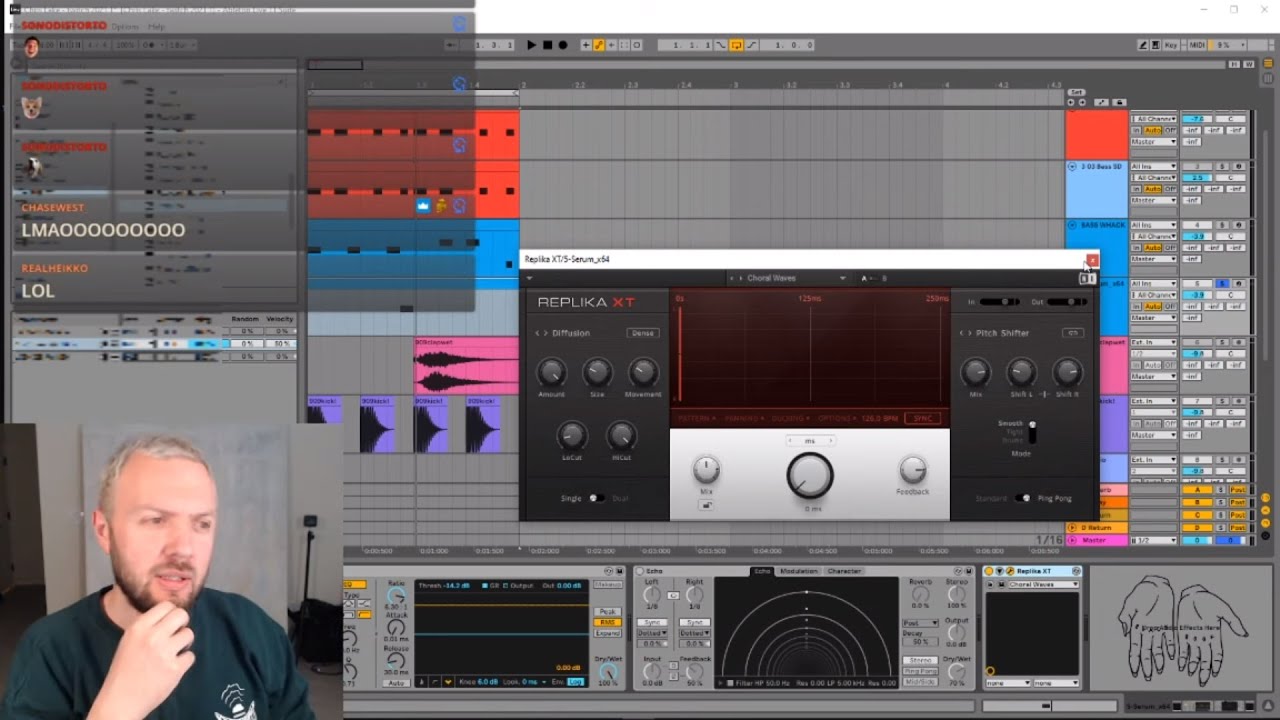Open the PATTERN menu in Replika XT

[x=695, y=418]
